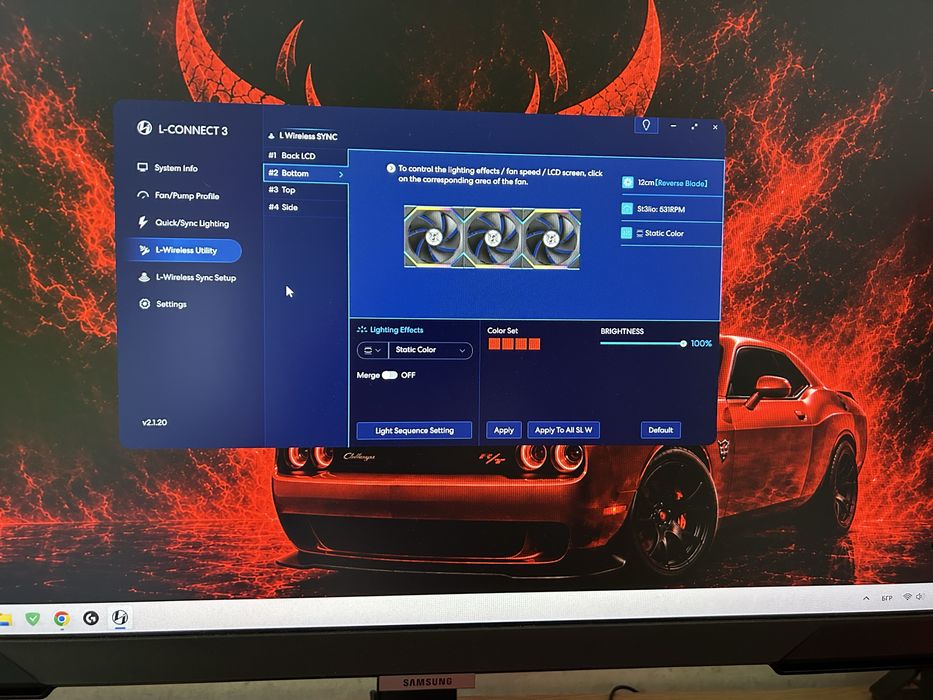The image size is (933, 700).
Task: Open the lighting zone dropdown beside Static Color
Action: tap(372, 350)
